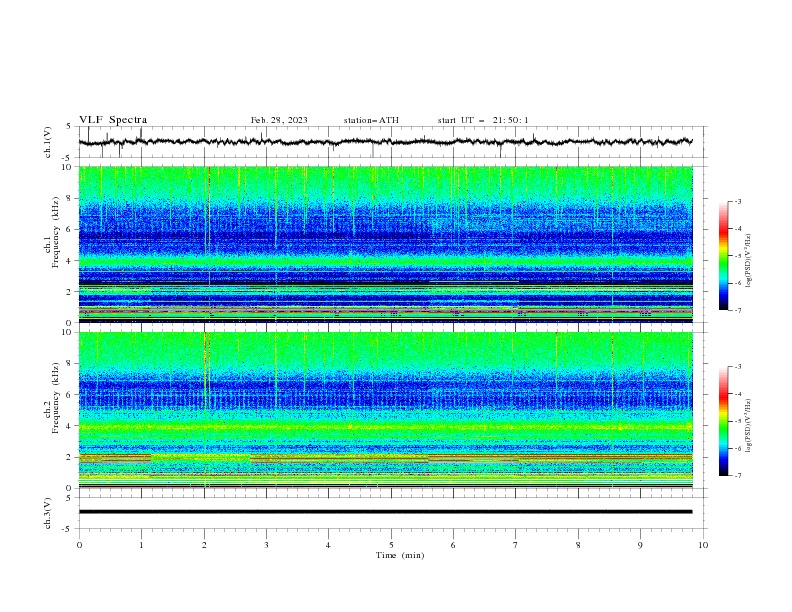Image resolution: width=792 pixels, height=612 pixels.
Task: Click the ch.3 flat waveform trace
Action: 385,512
